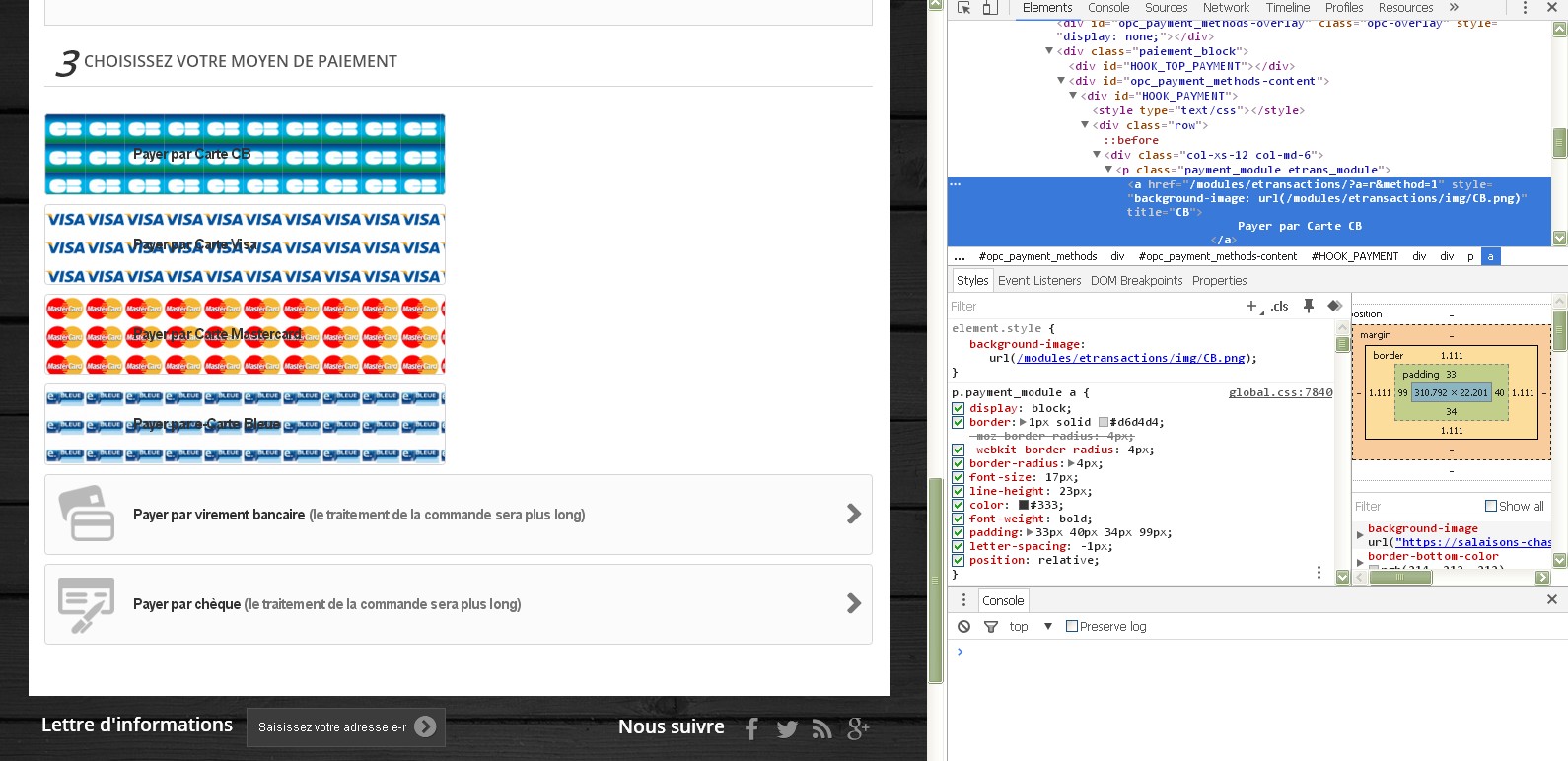
Task: Open the Profiles tab
Action: pos(1344,8)
